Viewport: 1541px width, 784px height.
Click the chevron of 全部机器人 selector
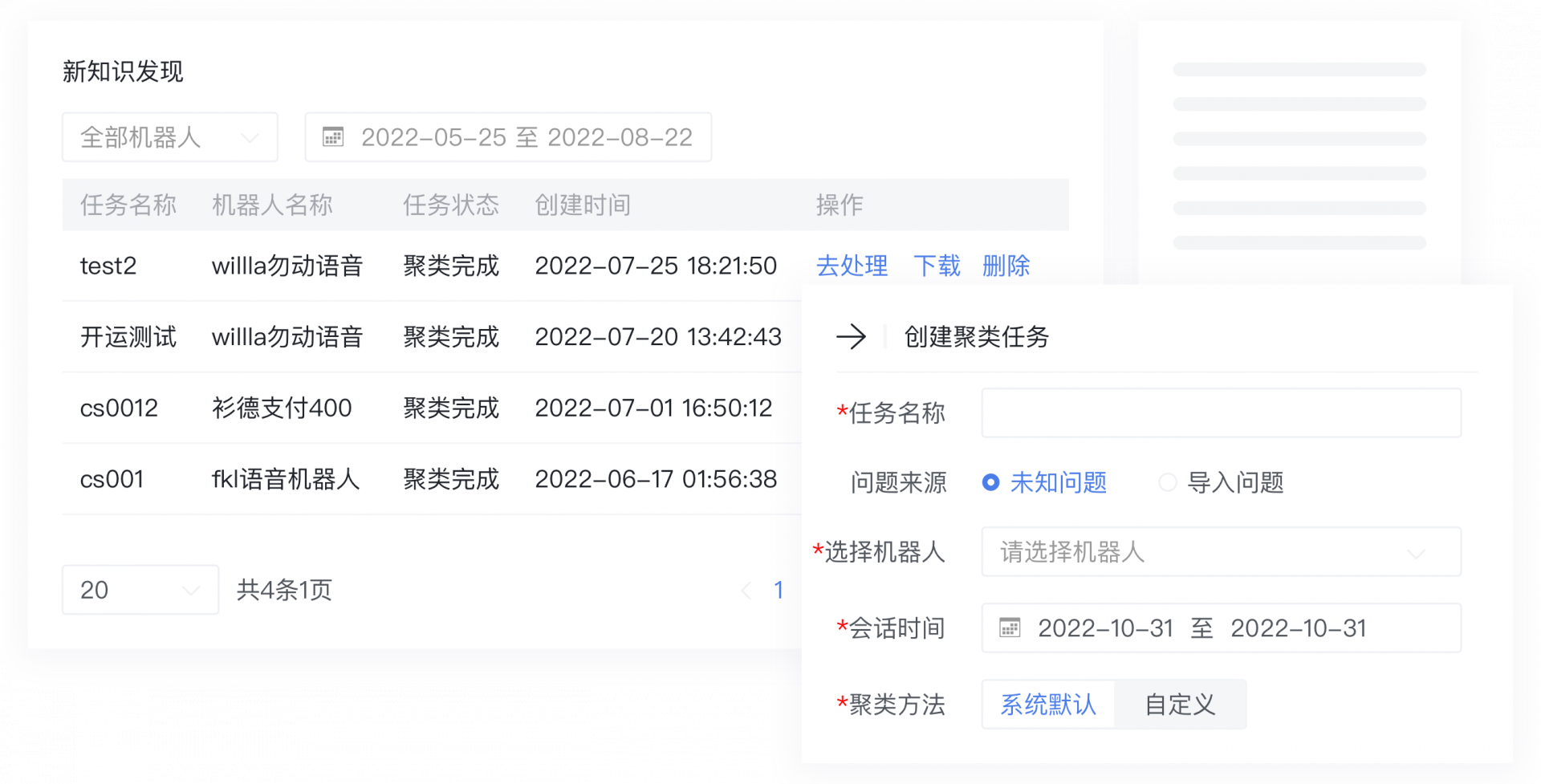click(250, 138)
